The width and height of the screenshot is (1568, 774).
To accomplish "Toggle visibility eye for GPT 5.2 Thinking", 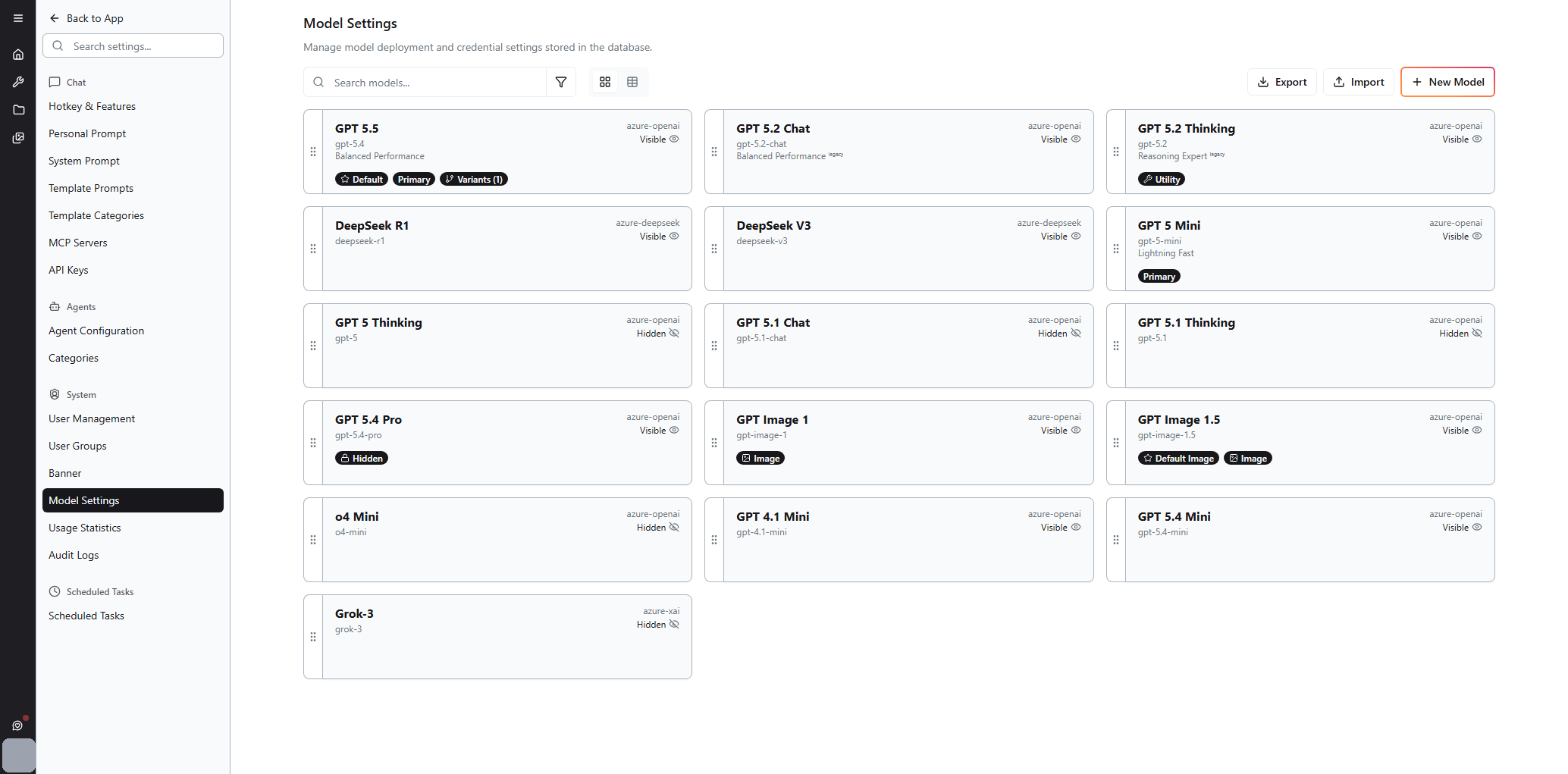I will (x=1477, y=139).
